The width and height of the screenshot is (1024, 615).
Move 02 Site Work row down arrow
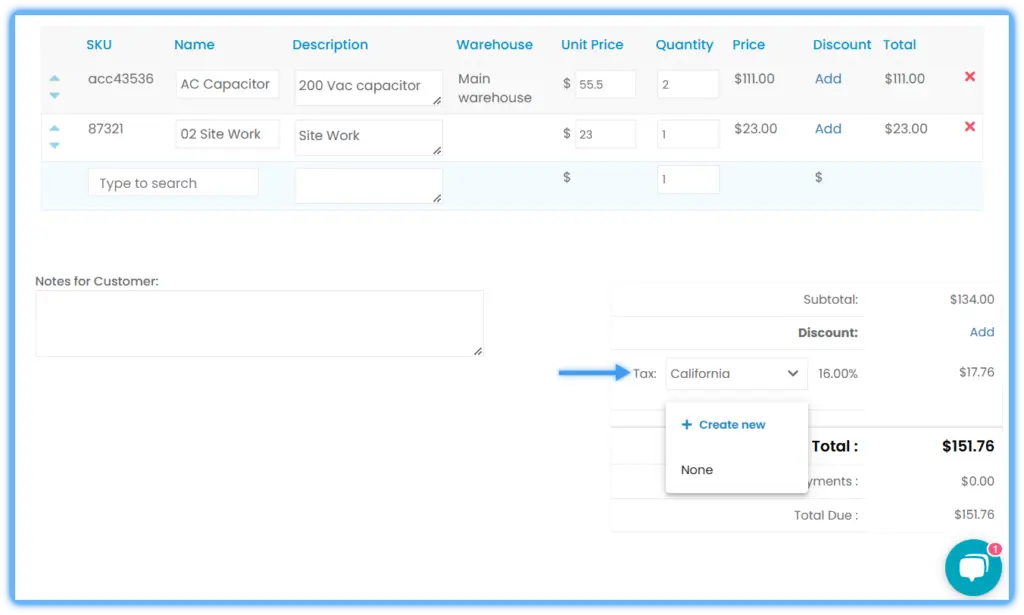55,145
